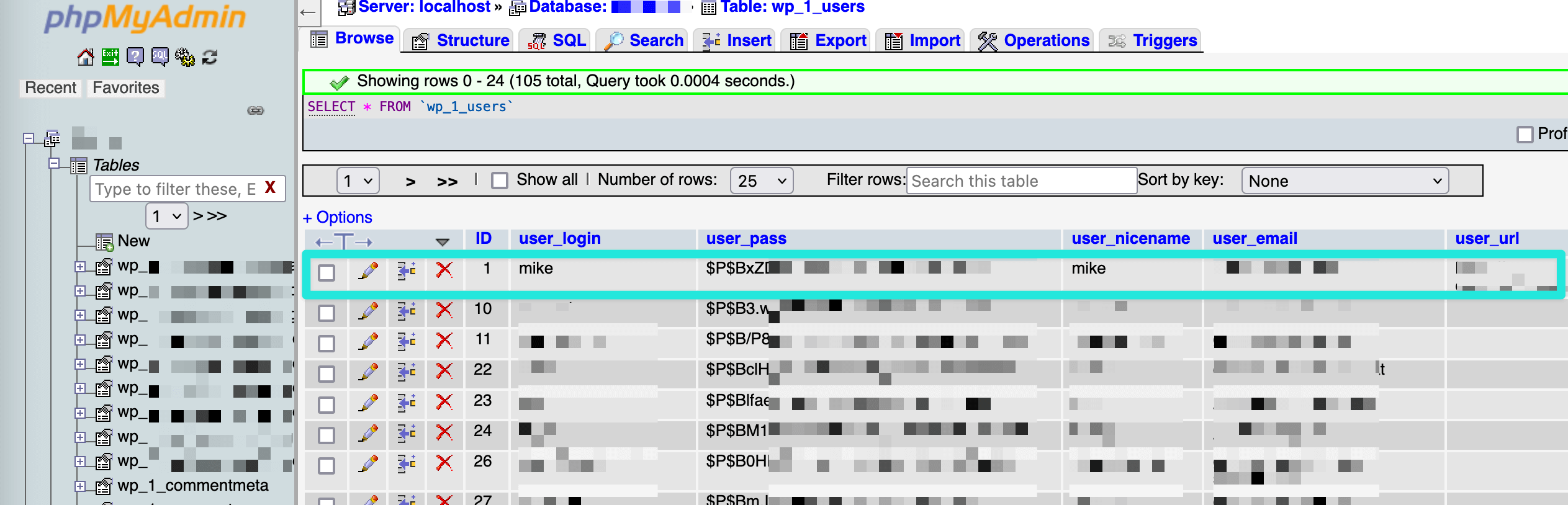Delete the row with ID 10
Viewport: 1568px width, 505px height.
pyautogui.click(x=444, y=310)
